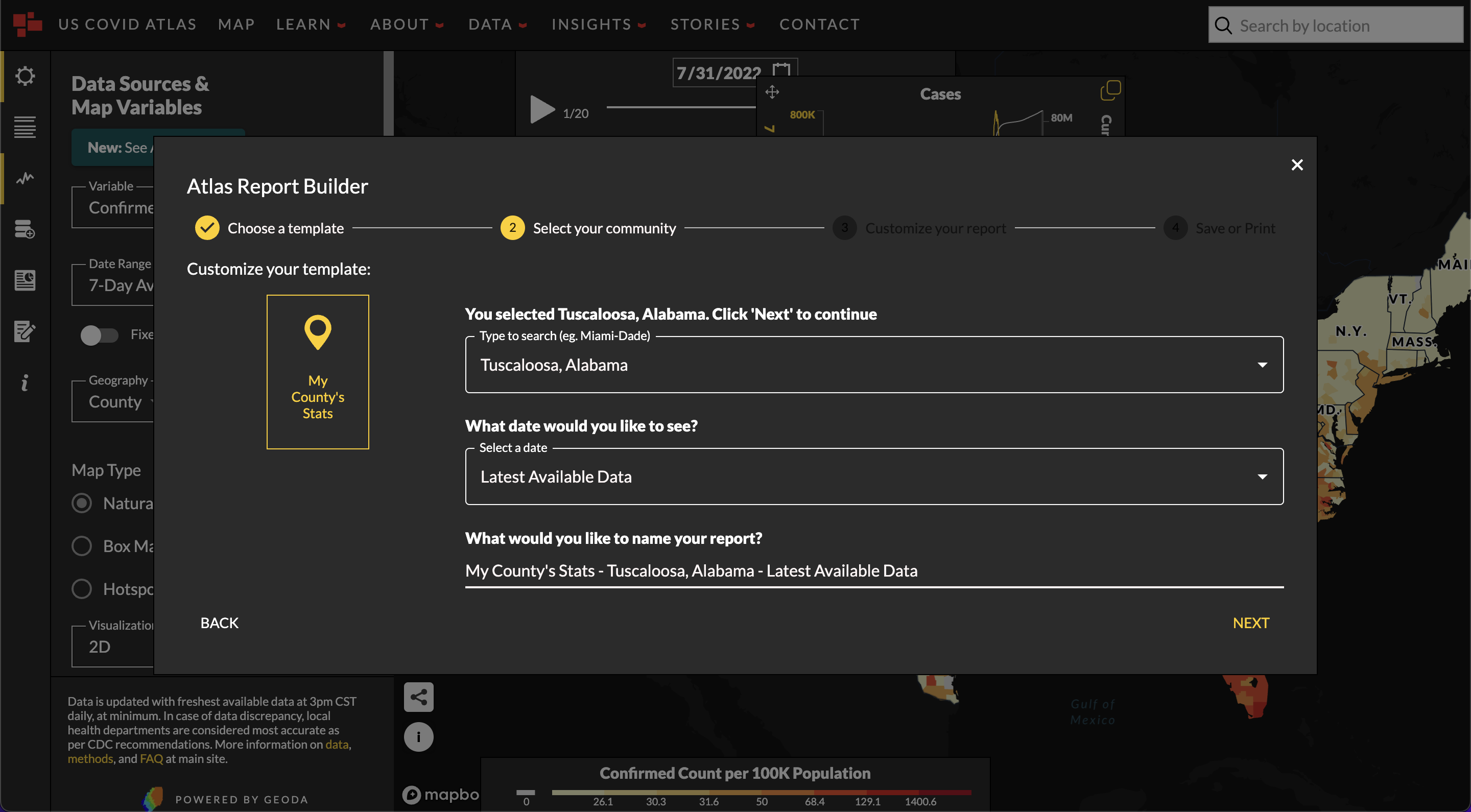The height and width of the screenshot is (812, 1471).
Task: Open the data table lines icon
Action: coord(25,127)
